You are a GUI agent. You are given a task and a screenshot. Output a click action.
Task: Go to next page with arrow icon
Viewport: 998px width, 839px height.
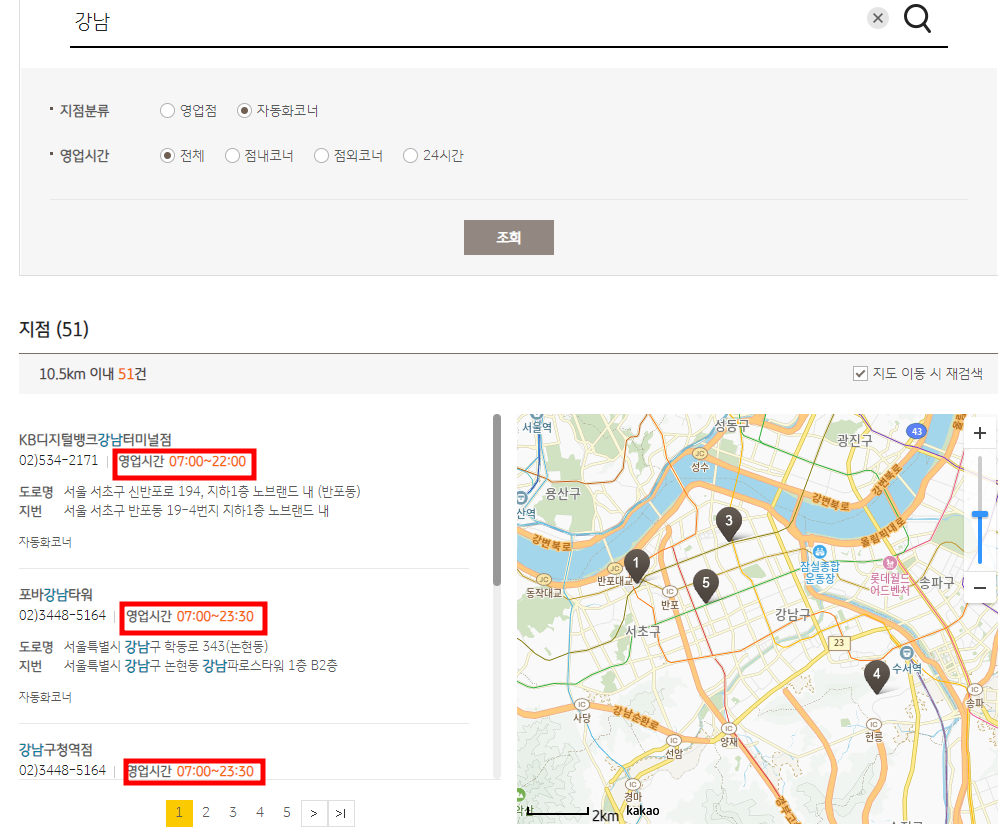pos(313,813)
